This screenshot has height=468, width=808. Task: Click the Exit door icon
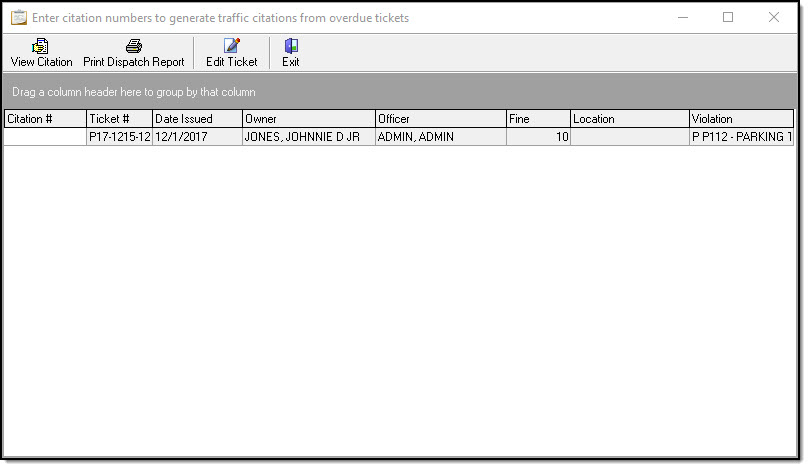290,46
